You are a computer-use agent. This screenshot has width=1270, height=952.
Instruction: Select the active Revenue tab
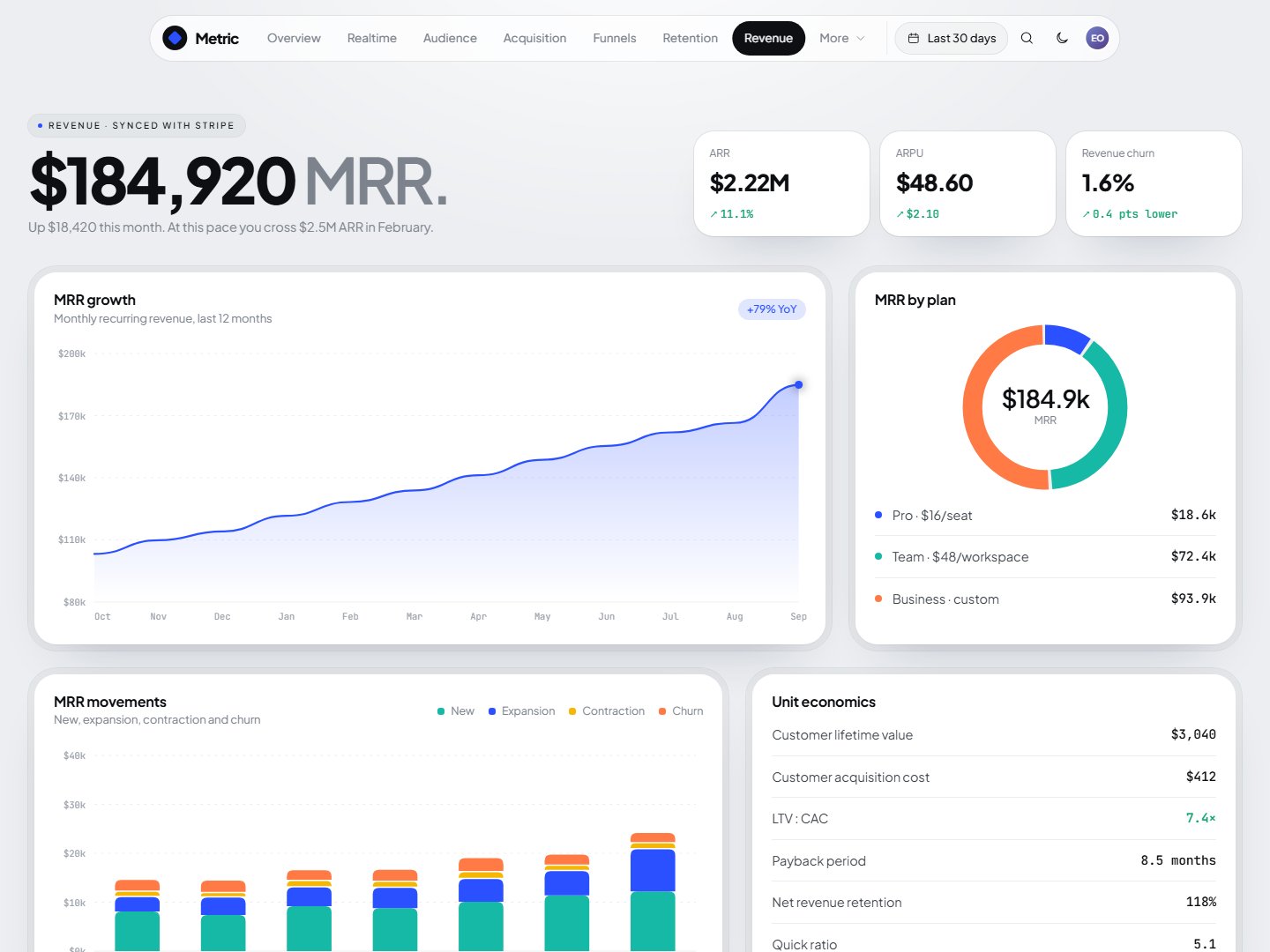click(x=768, y=38)
